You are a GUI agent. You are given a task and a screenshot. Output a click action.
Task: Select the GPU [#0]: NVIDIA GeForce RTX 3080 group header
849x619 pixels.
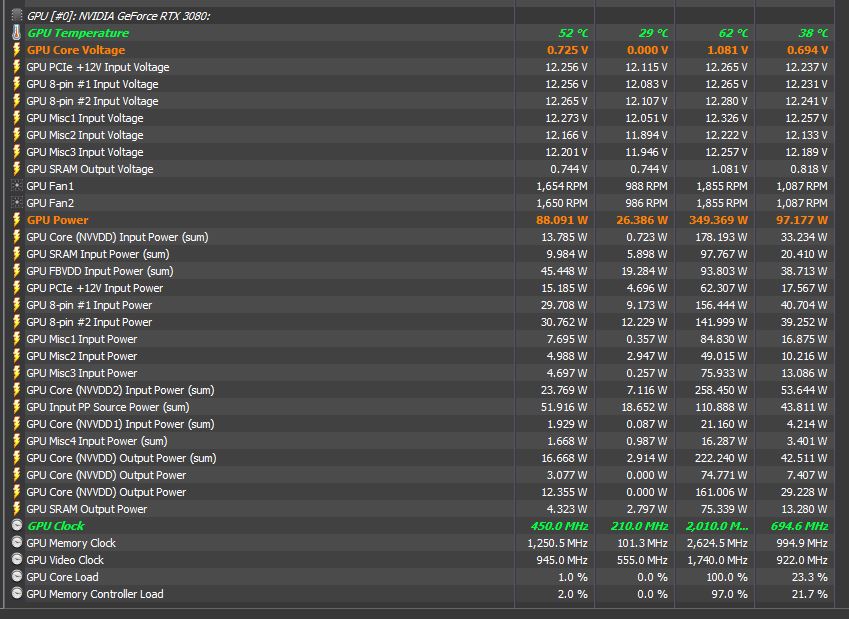(x=420, y=16)
